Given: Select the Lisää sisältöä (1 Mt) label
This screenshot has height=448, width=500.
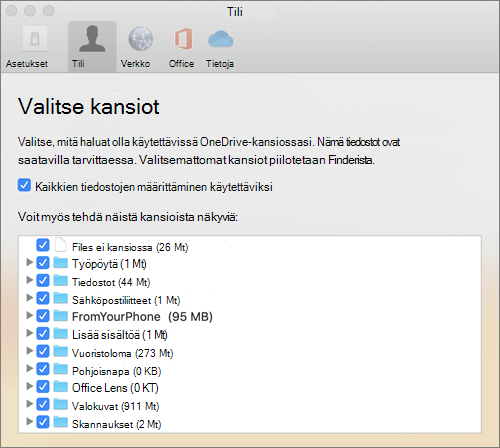Looking at the screenshot, I should click(x=120, y=335).
